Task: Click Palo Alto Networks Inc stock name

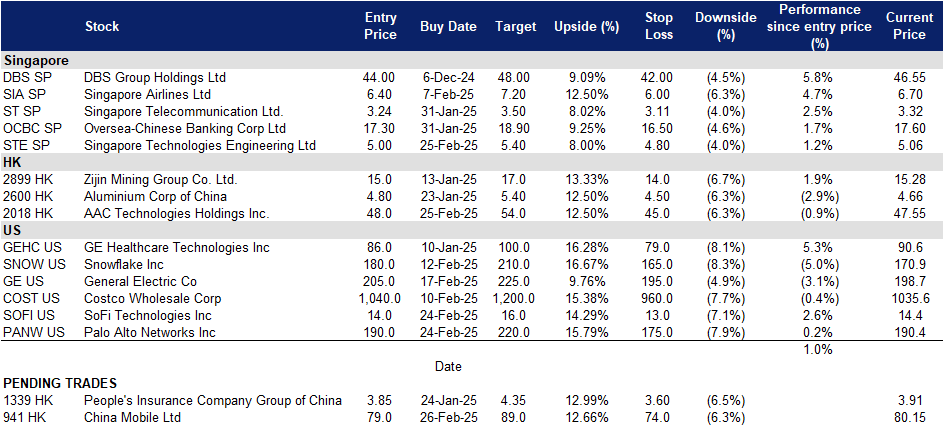Action: (x=150, y=333)
